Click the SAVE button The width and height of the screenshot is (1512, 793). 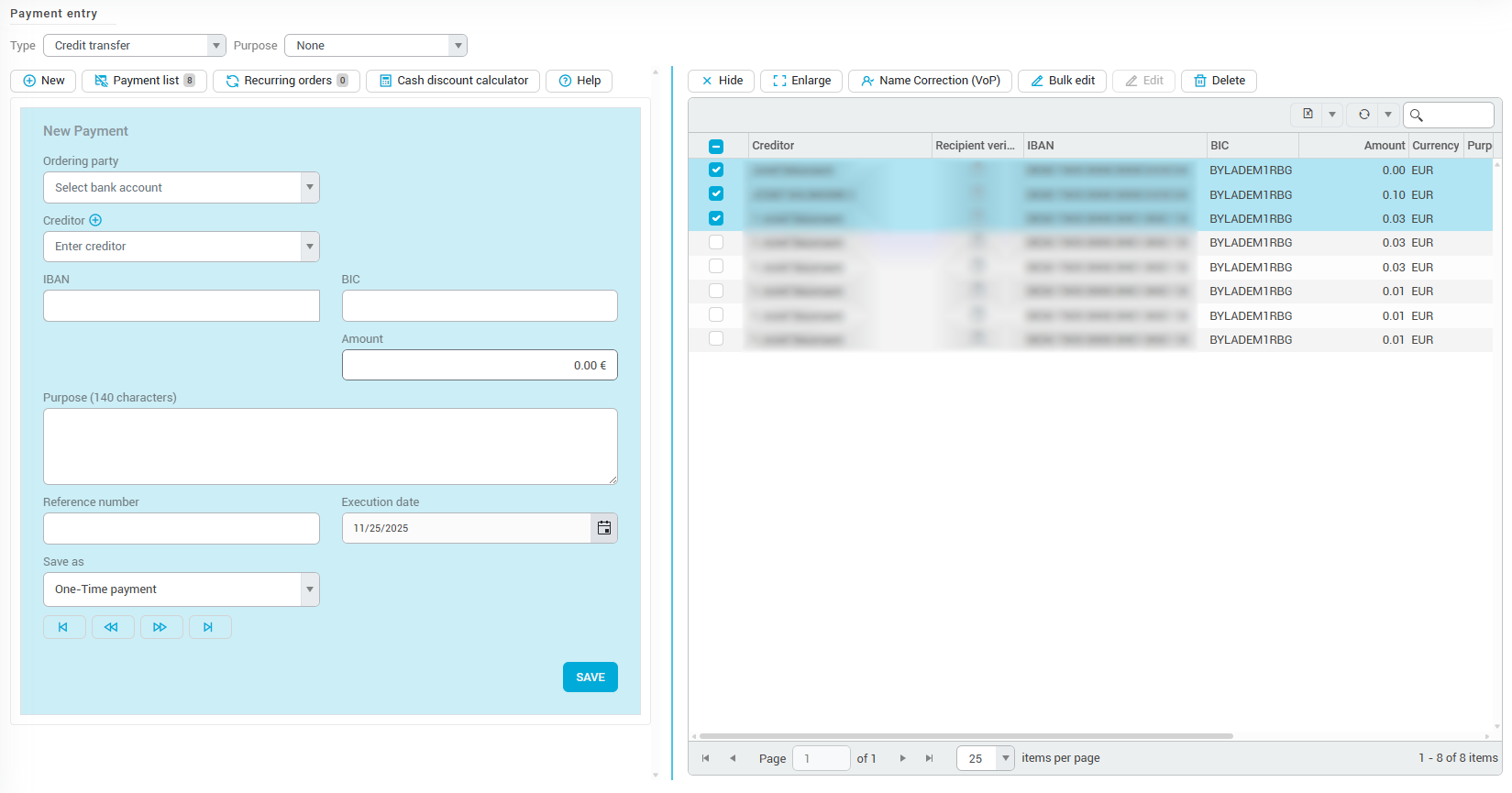tap(590, 677)
